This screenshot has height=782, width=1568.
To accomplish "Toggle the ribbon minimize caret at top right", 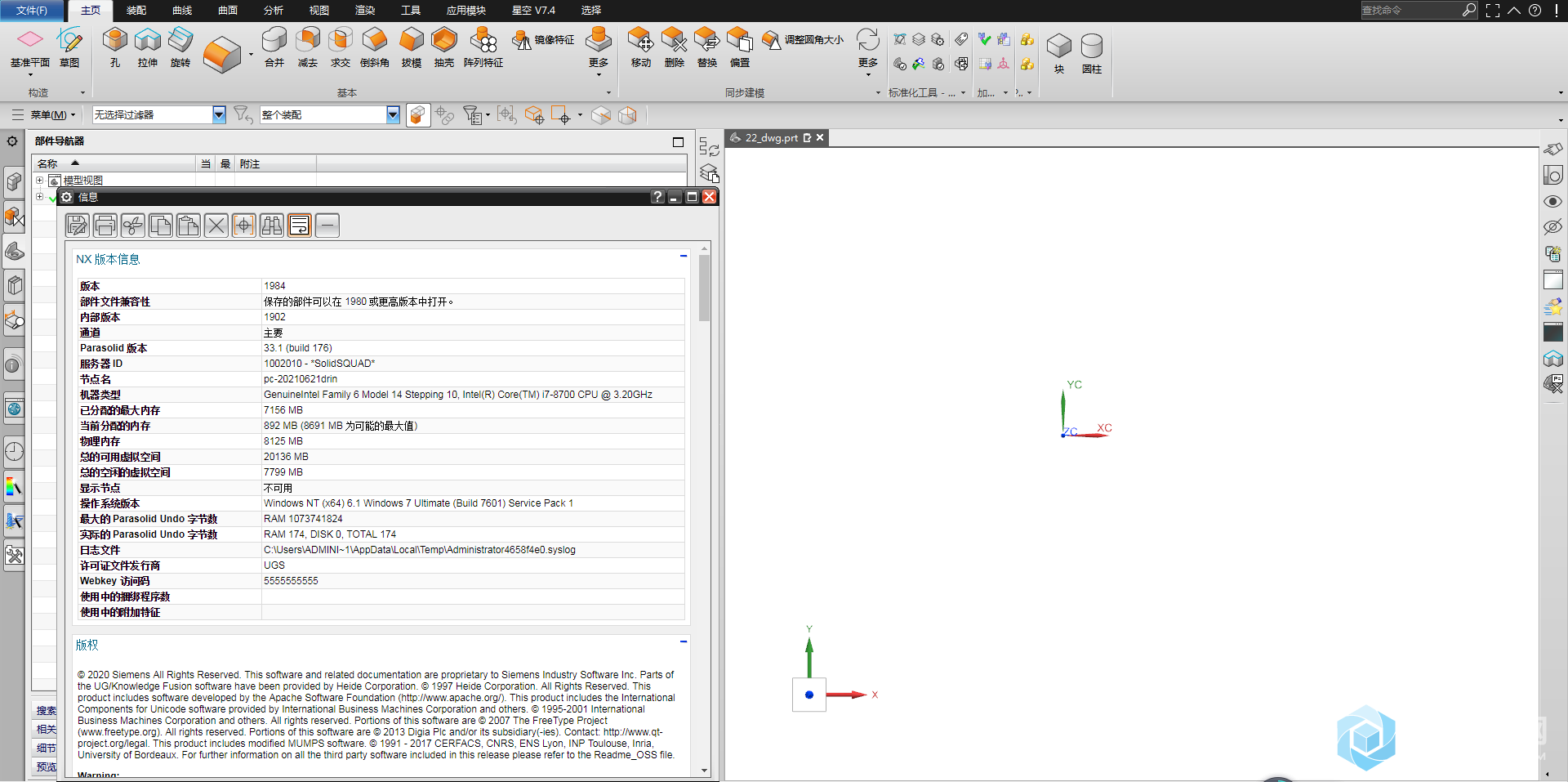I will click(x=1514, y=11).
